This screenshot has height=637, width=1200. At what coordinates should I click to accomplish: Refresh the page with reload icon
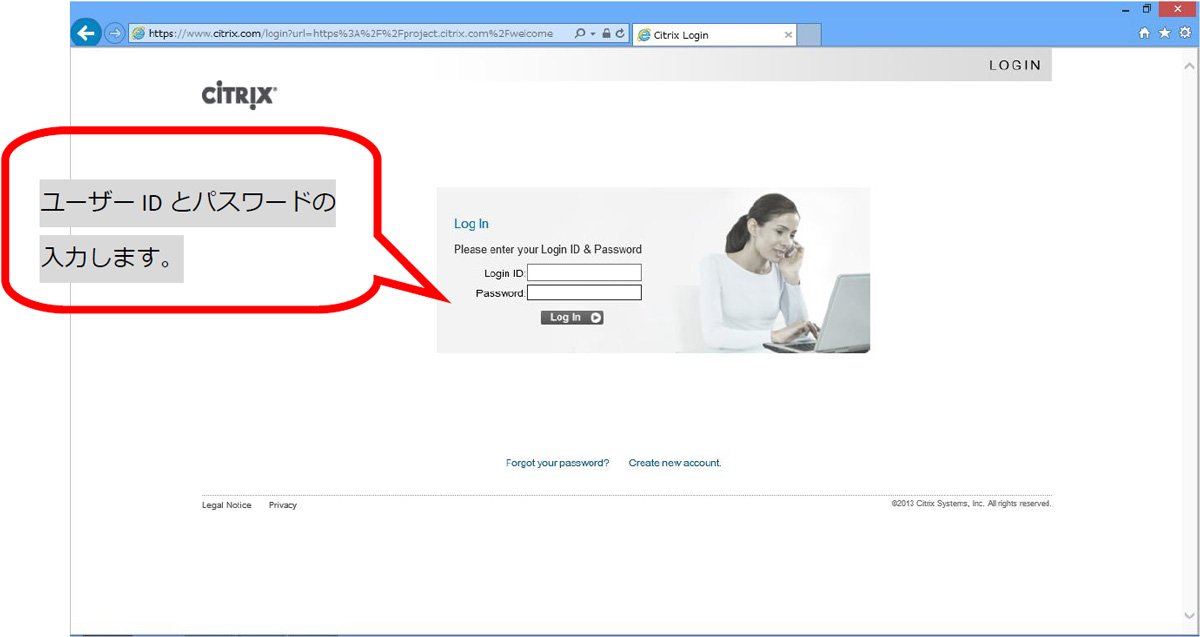(x=620, y=33)
